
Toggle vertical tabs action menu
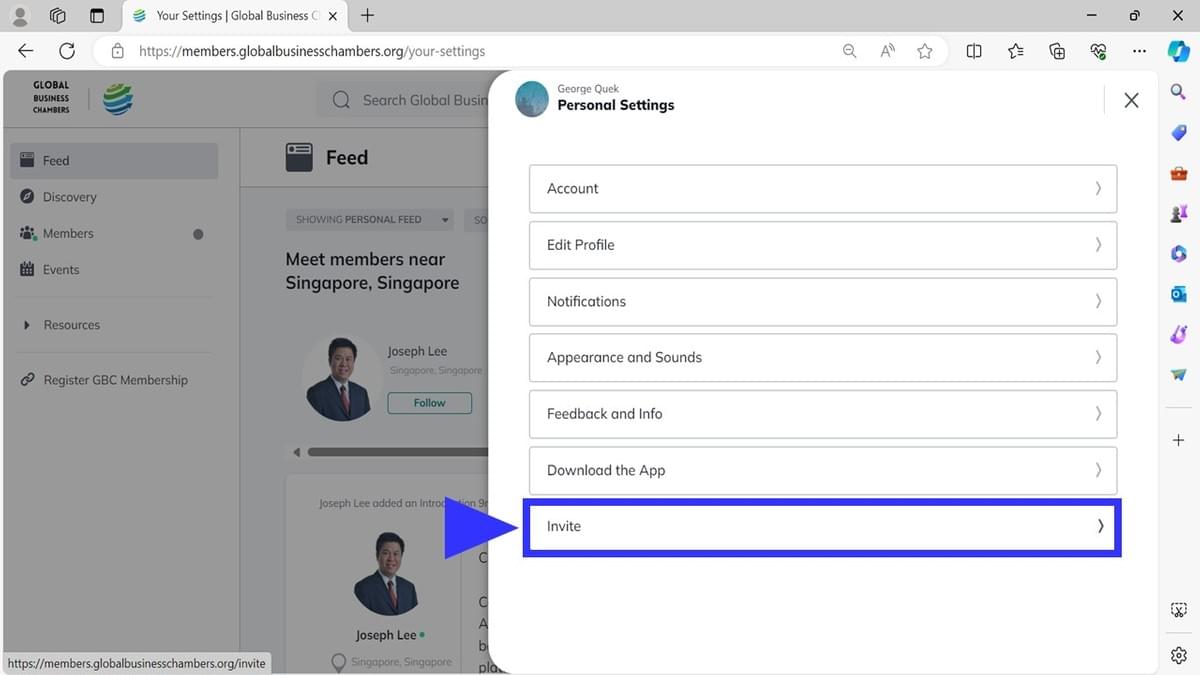[x=97, y=16]
